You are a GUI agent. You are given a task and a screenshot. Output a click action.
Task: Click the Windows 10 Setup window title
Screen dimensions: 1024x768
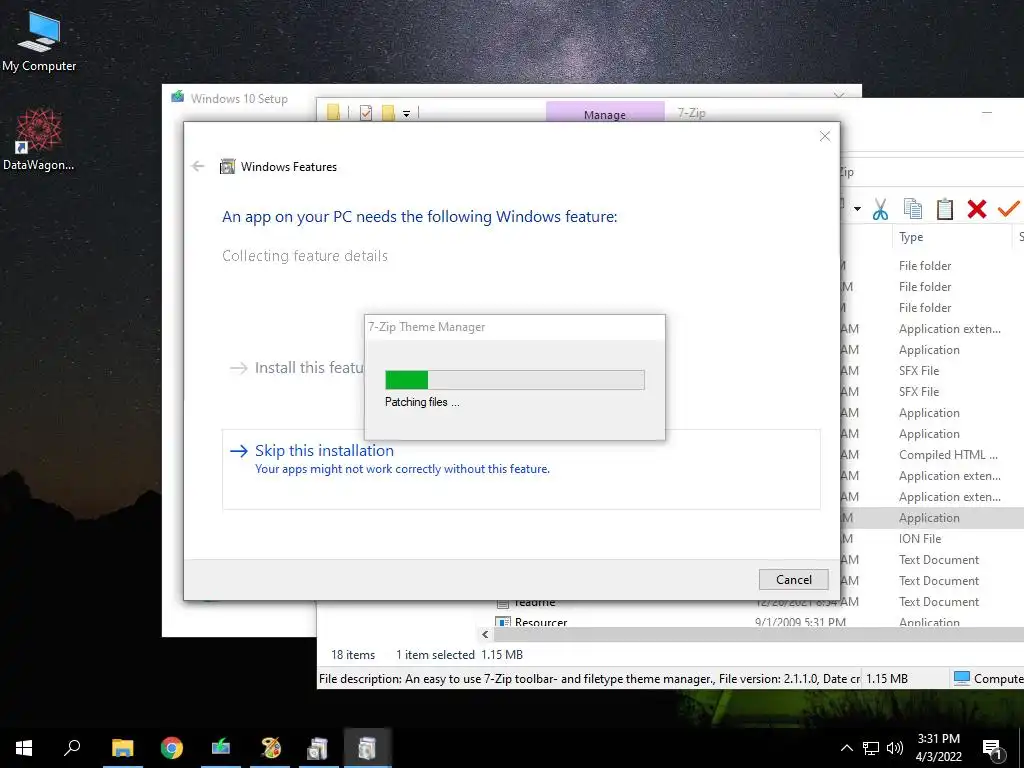click(239, 99)
